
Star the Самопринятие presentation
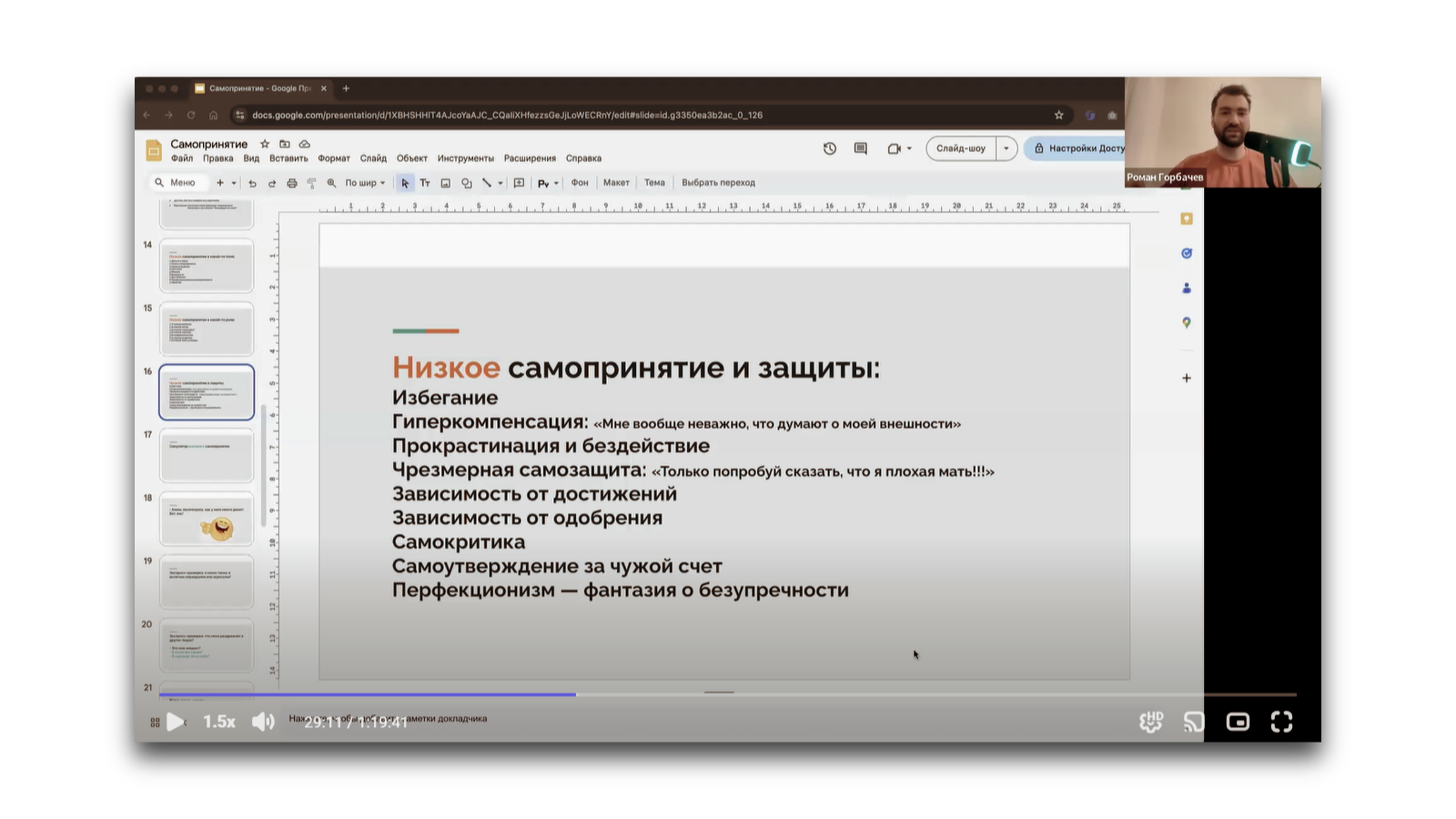pyautogui.click(x=265, y=144)
